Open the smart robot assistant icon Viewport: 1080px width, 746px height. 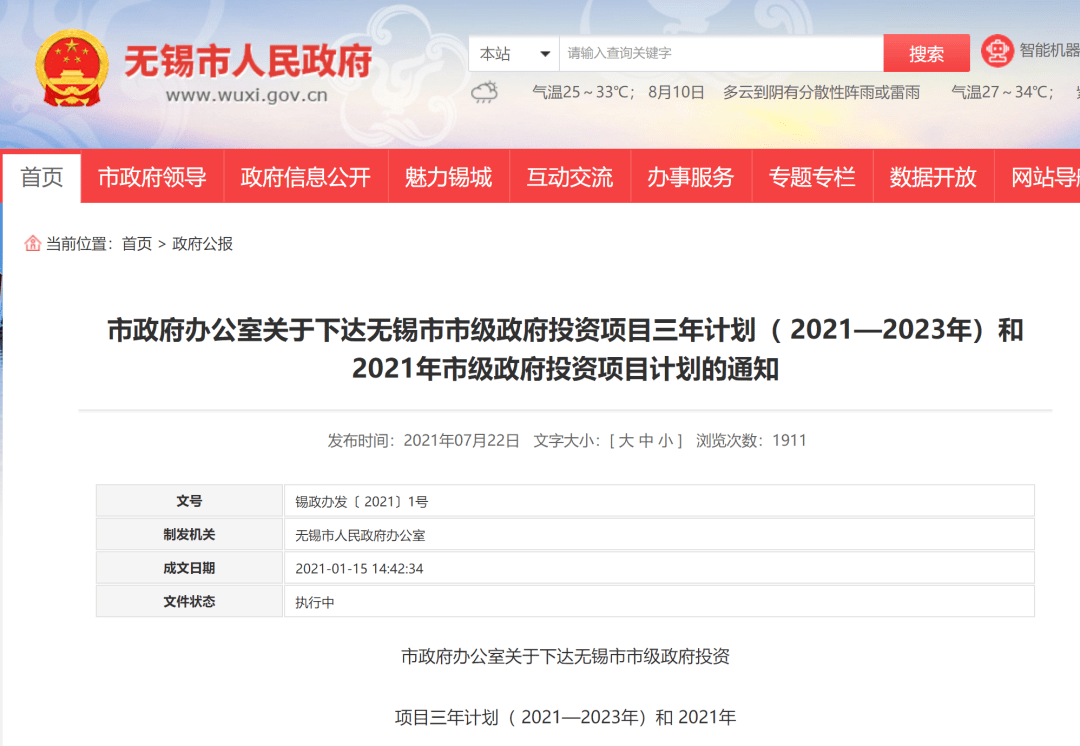(x=997, y=50)
